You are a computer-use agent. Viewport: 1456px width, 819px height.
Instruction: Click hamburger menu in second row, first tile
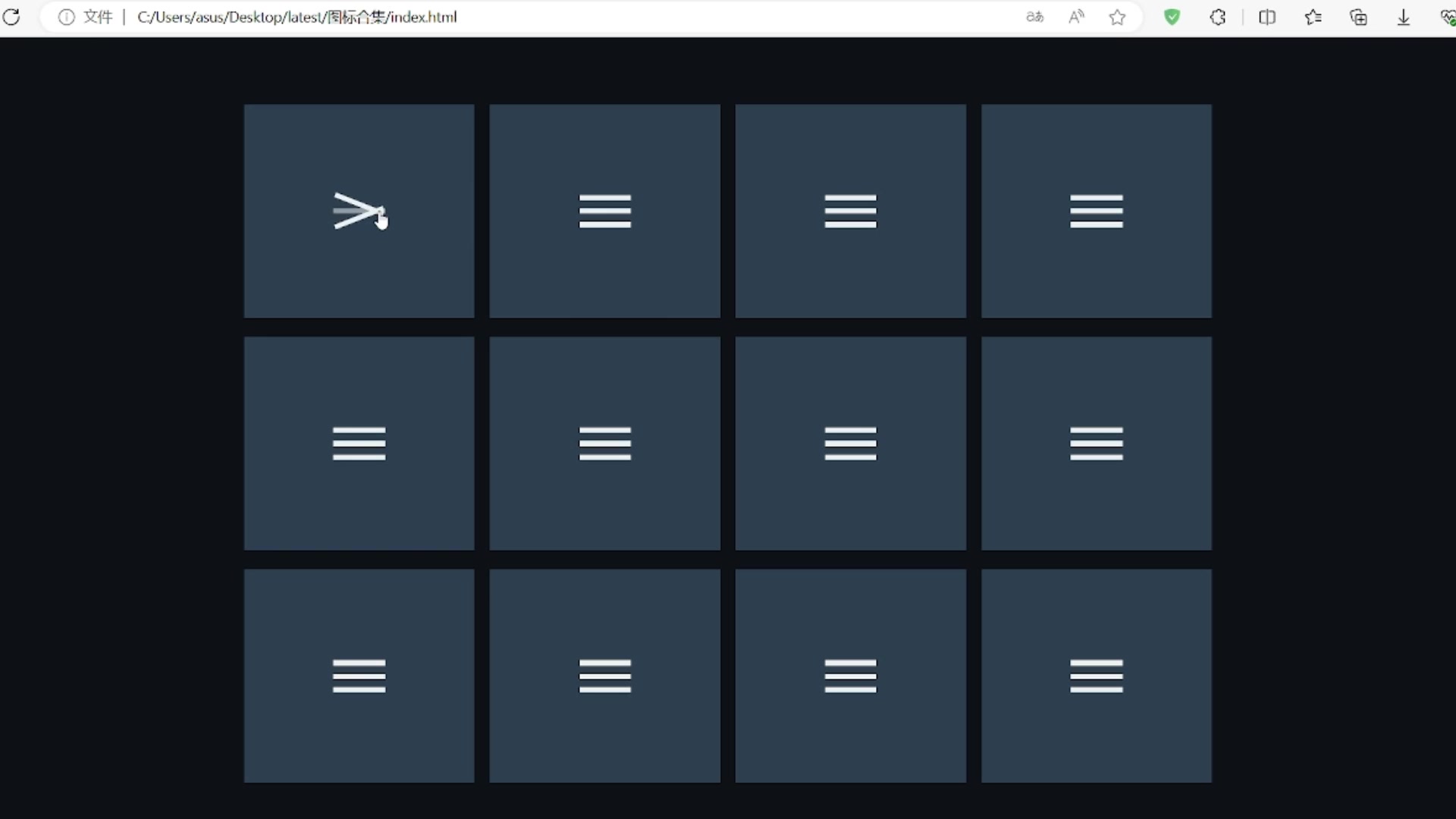tap(359, 444)
